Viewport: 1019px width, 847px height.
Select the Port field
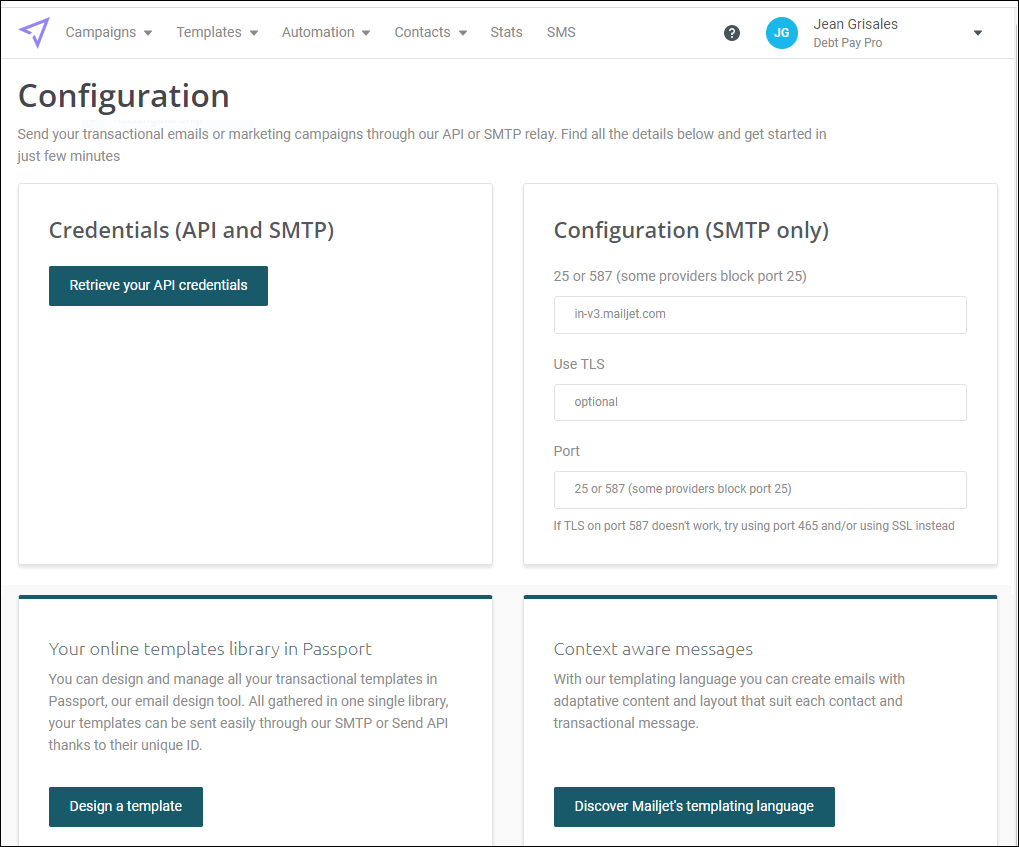(x=760, y=489)
